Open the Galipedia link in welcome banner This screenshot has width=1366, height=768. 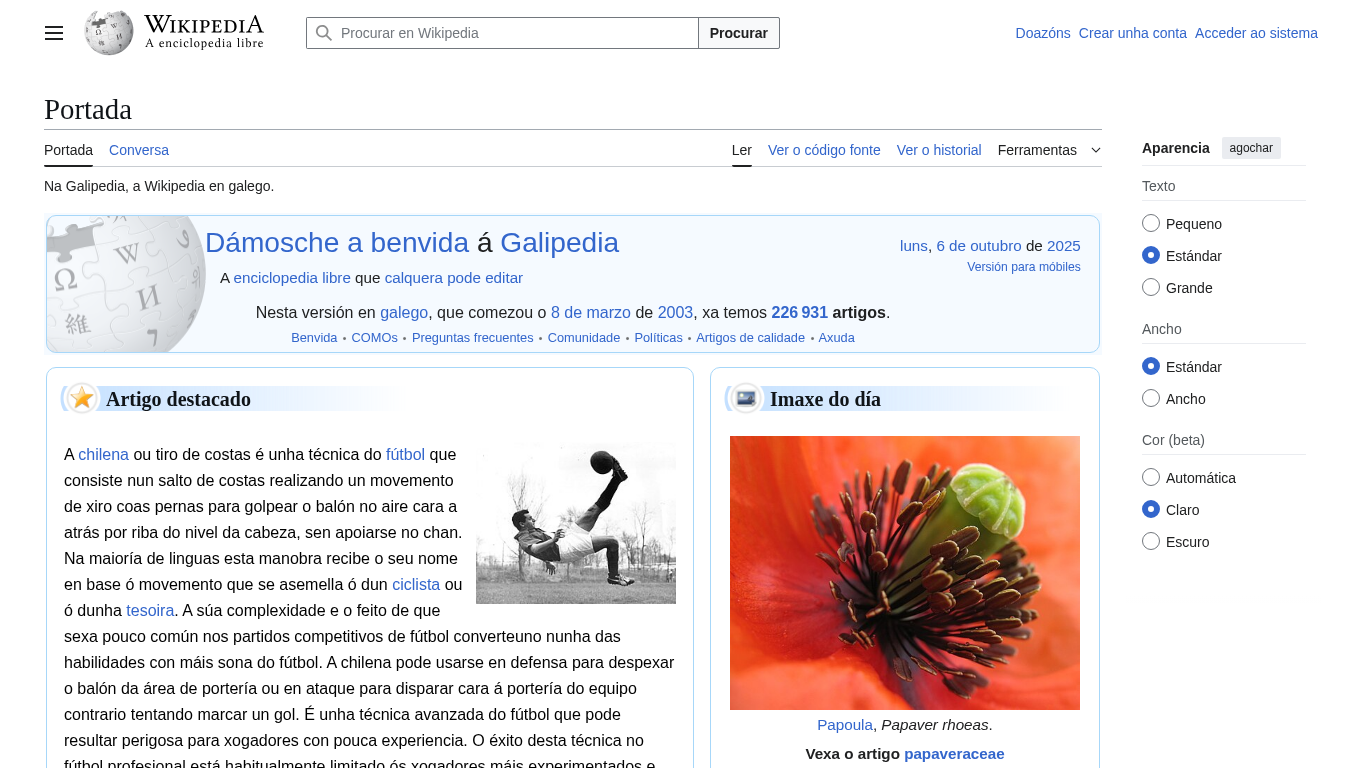[559, 243]
